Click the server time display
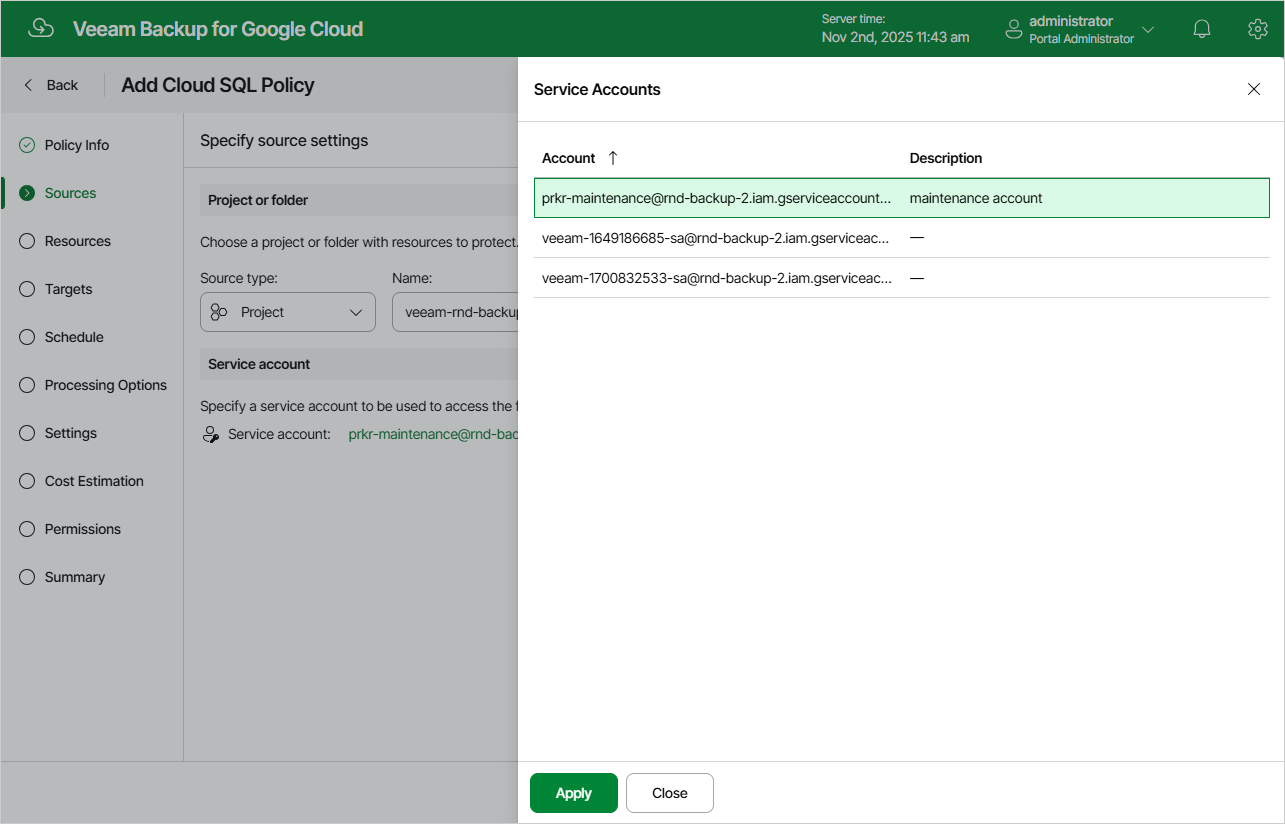The height and width of the screenshot is (824, 1285). [x=895, y=29]
